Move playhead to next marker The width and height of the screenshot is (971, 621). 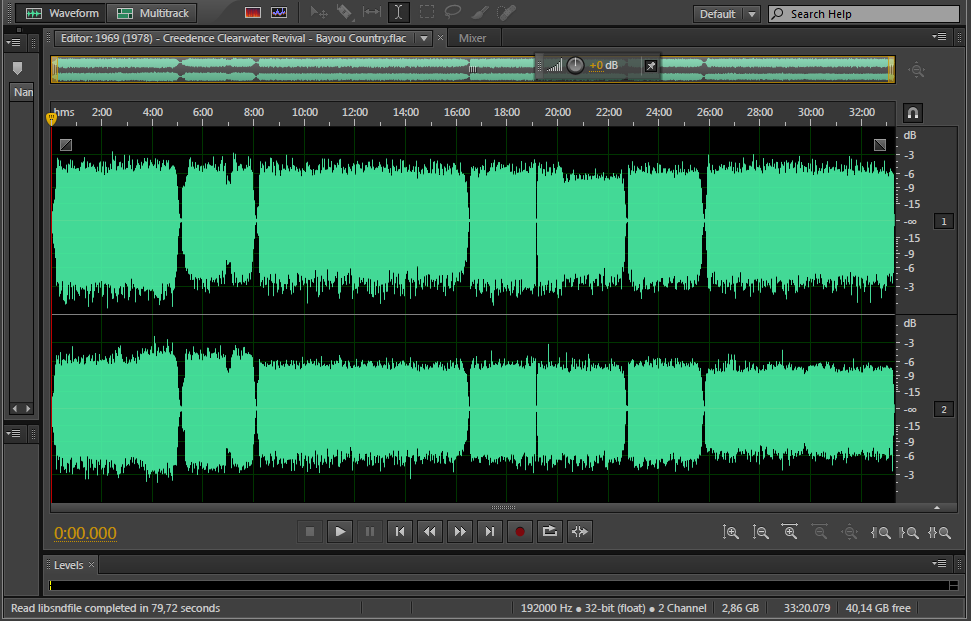pyautogui.click(x=490, y=531)
